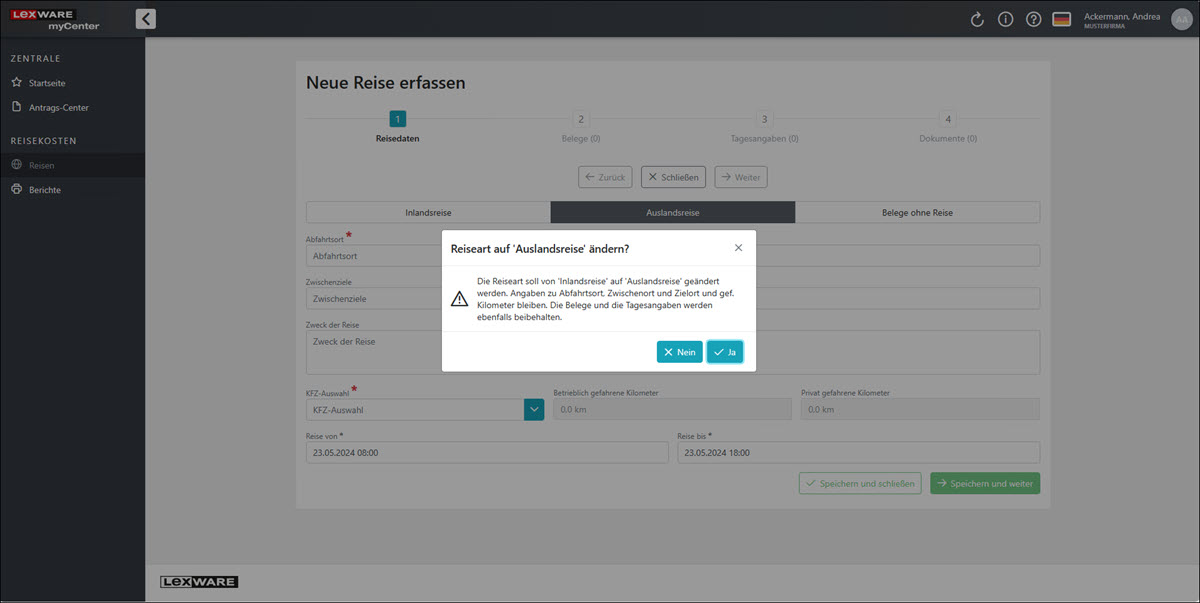Image resolution: width=1200 pixels, height=603 pixels.
Task: Click the Lexware myCenter logo
Action: [57, 19]
